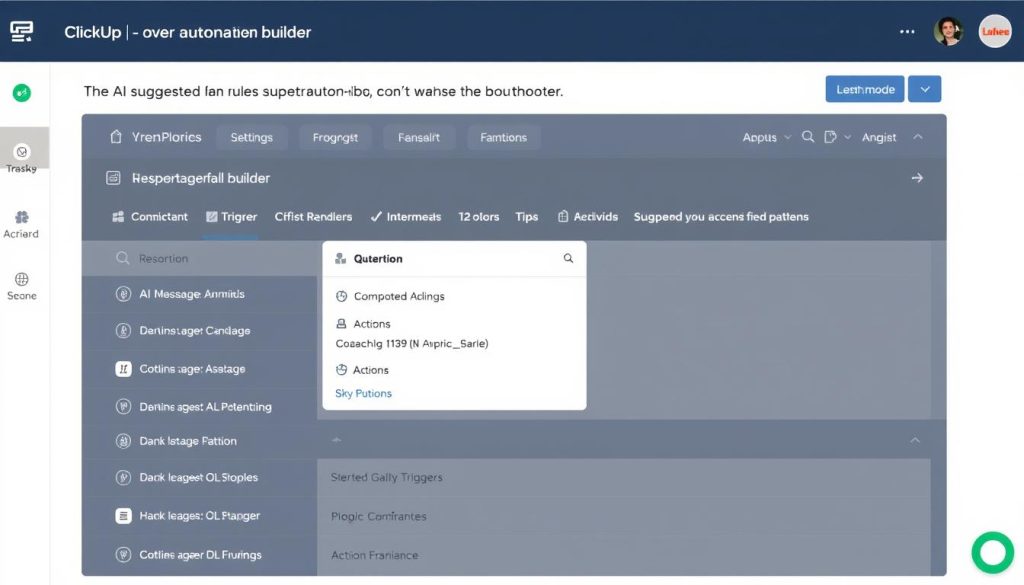Switch to the Settings tab
This screenshot has width=1024, height=585.
pos(251,137)
